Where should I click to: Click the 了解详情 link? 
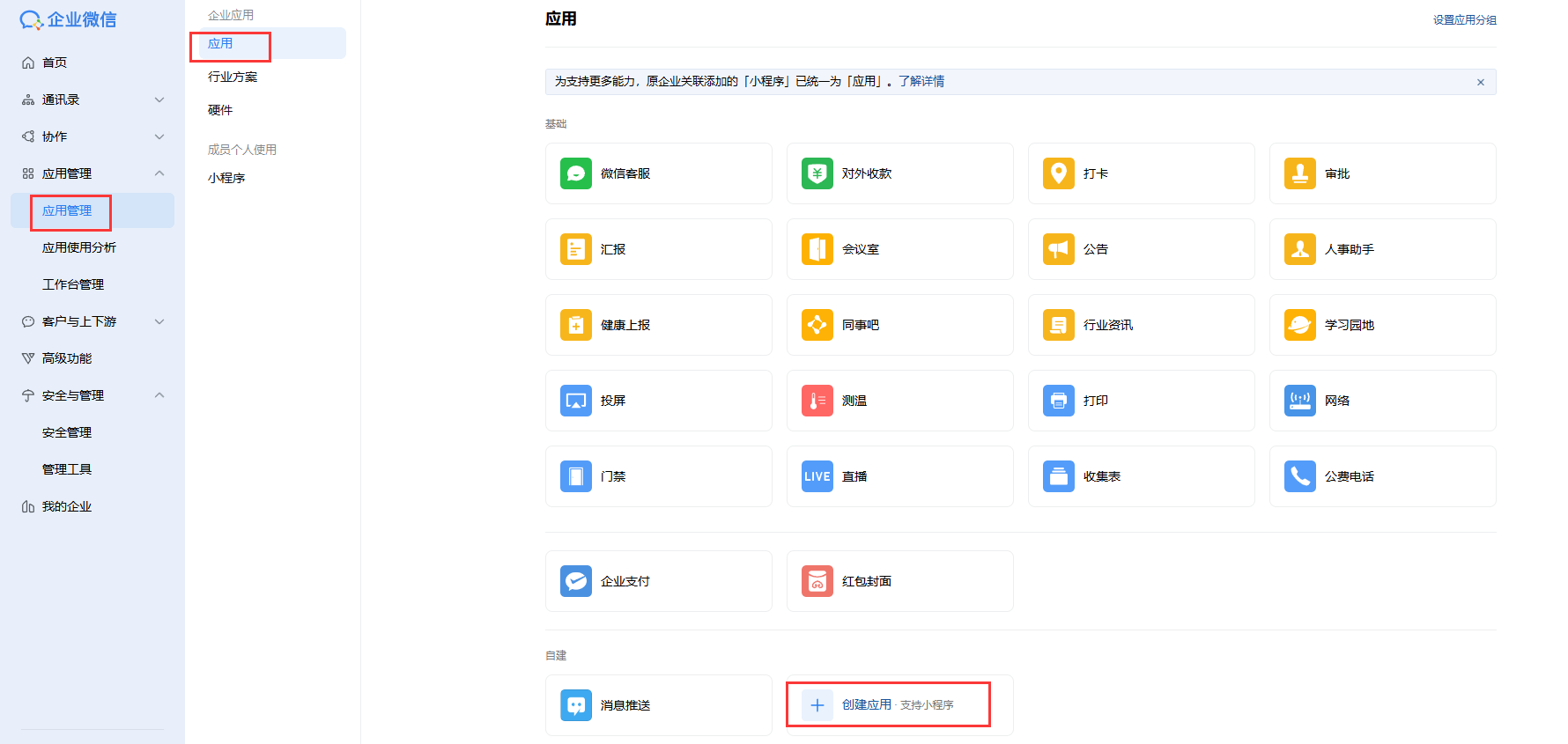coord(921,81)
